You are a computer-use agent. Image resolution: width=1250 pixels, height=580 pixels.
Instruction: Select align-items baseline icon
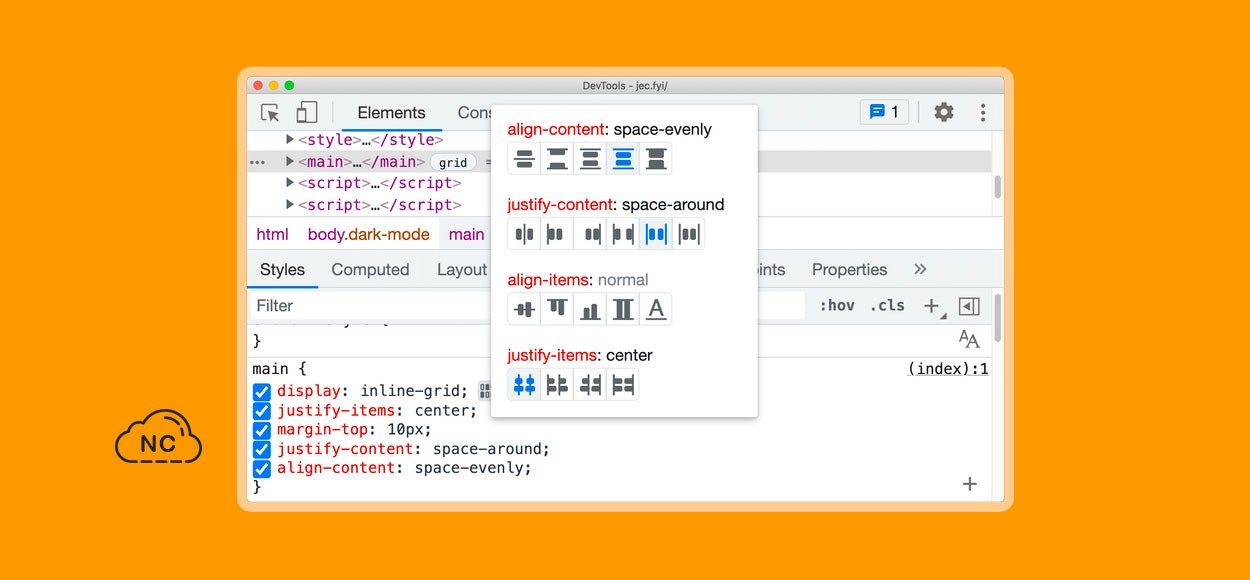point(656,309)
